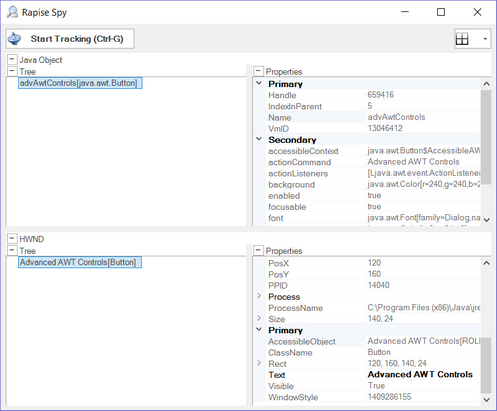This screenshot has width=497, height=411.
Task: Click scroll up arrow in HWND Properties
Action: 486,263
